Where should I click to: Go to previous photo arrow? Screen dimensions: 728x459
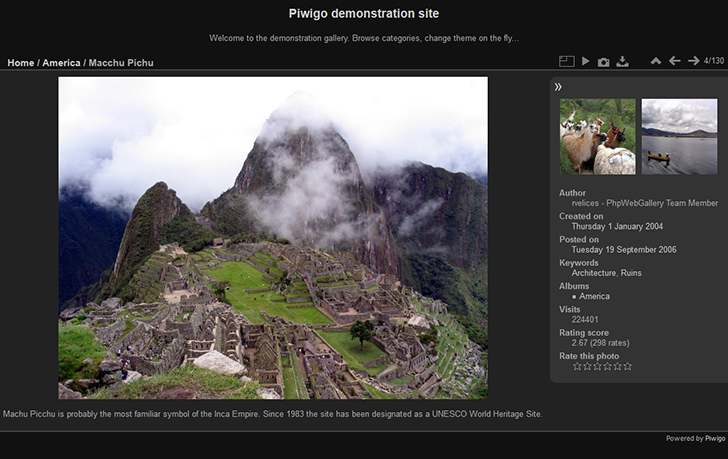[675, 61]
